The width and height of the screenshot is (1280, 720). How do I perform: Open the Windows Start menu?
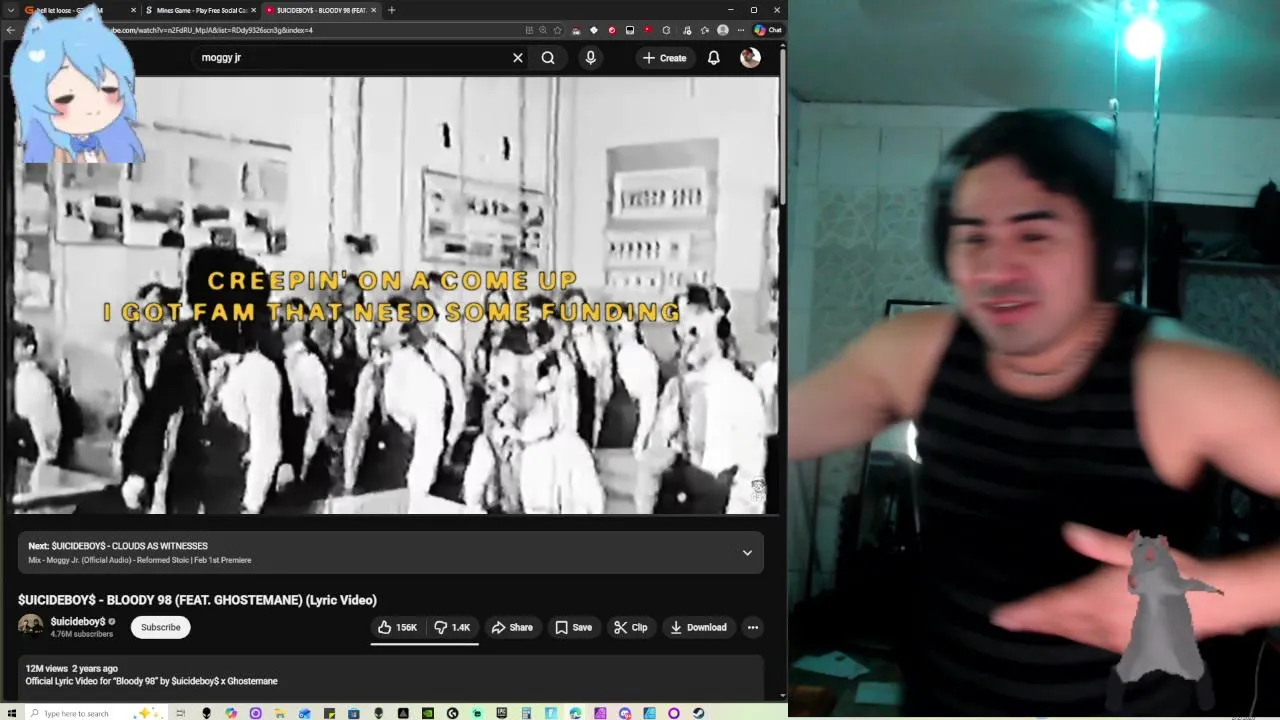[11, 713]
